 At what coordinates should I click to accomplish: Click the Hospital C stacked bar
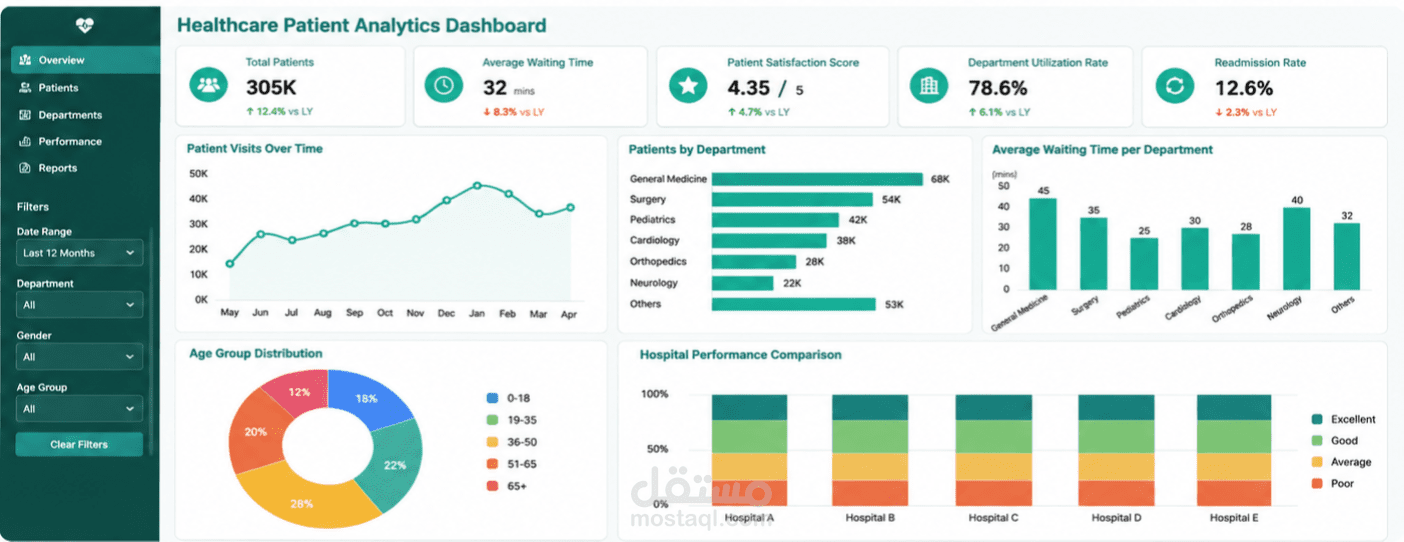[993, 450]
